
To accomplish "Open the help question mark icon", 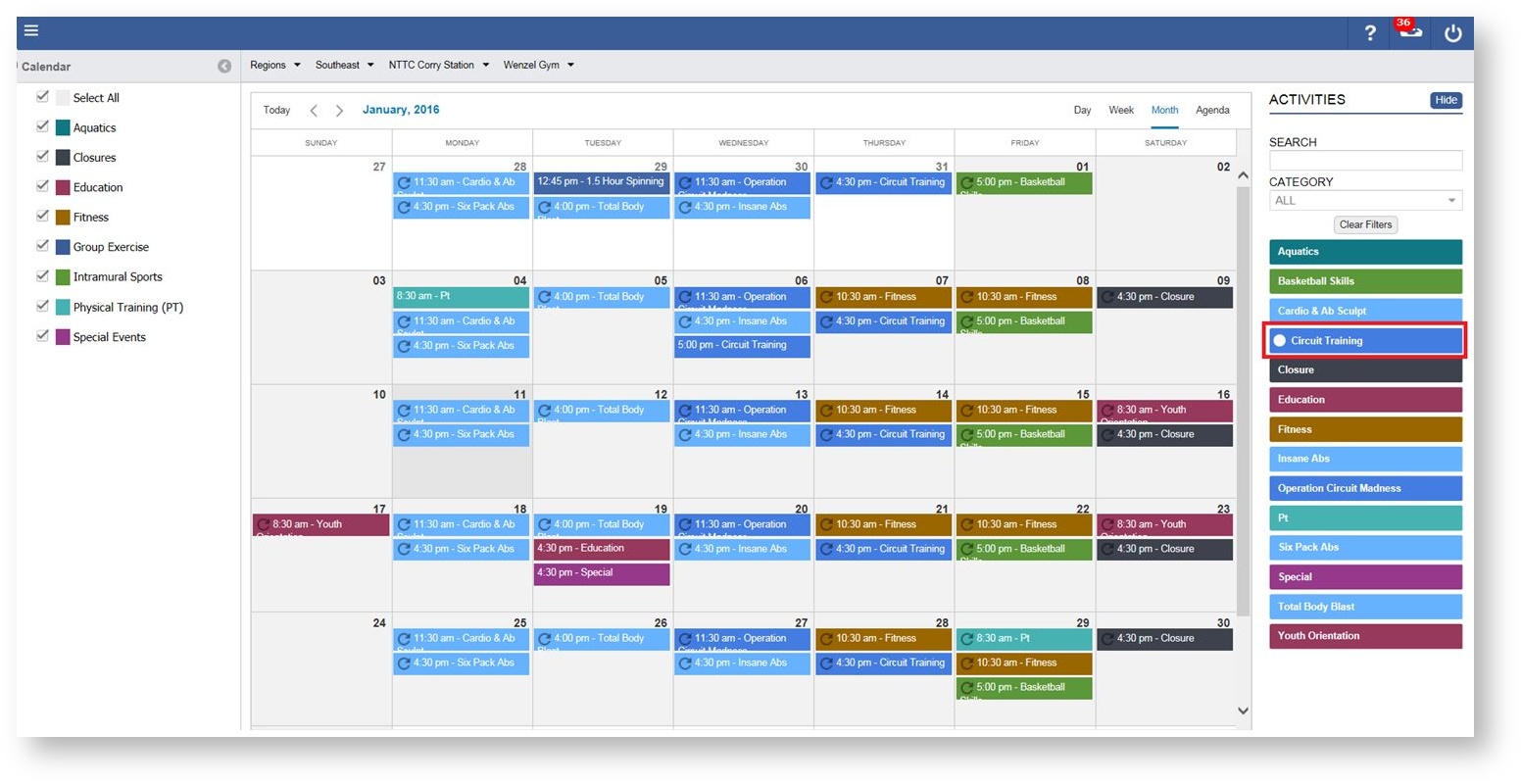I will point(1369,32).
